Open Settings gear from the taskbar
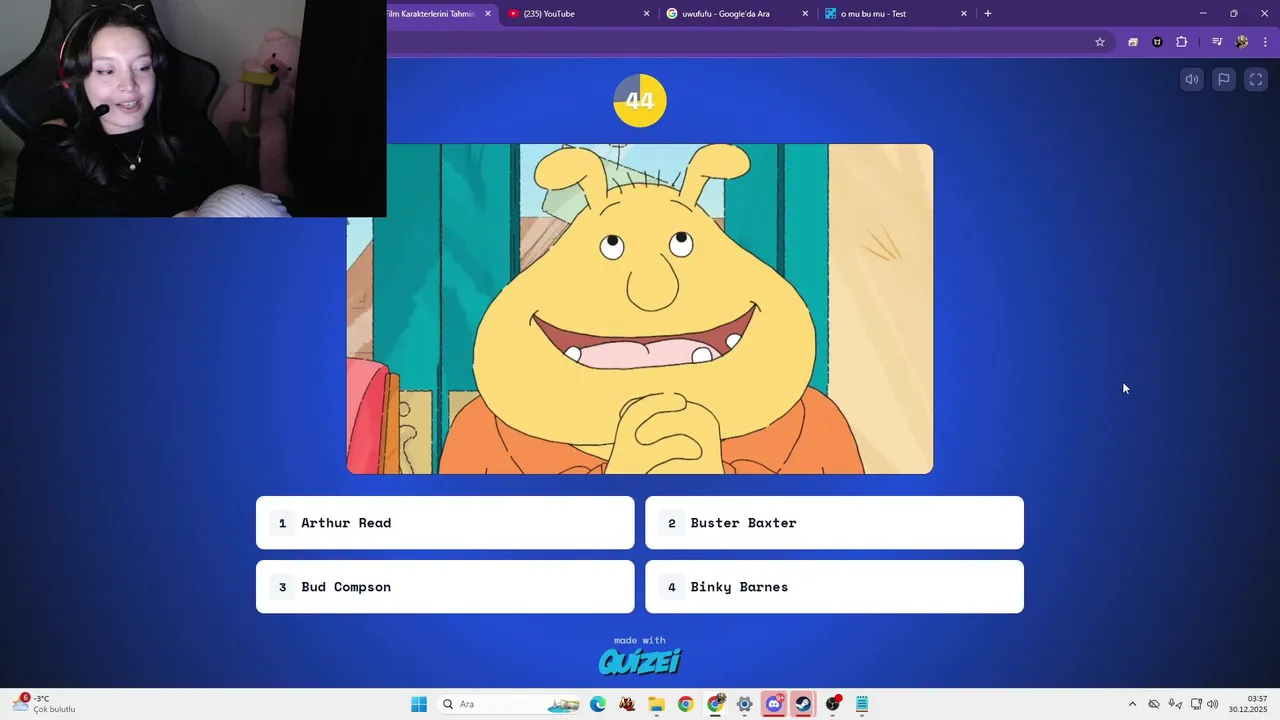The height and width of the screenshot is (720, 1280). 744,704
